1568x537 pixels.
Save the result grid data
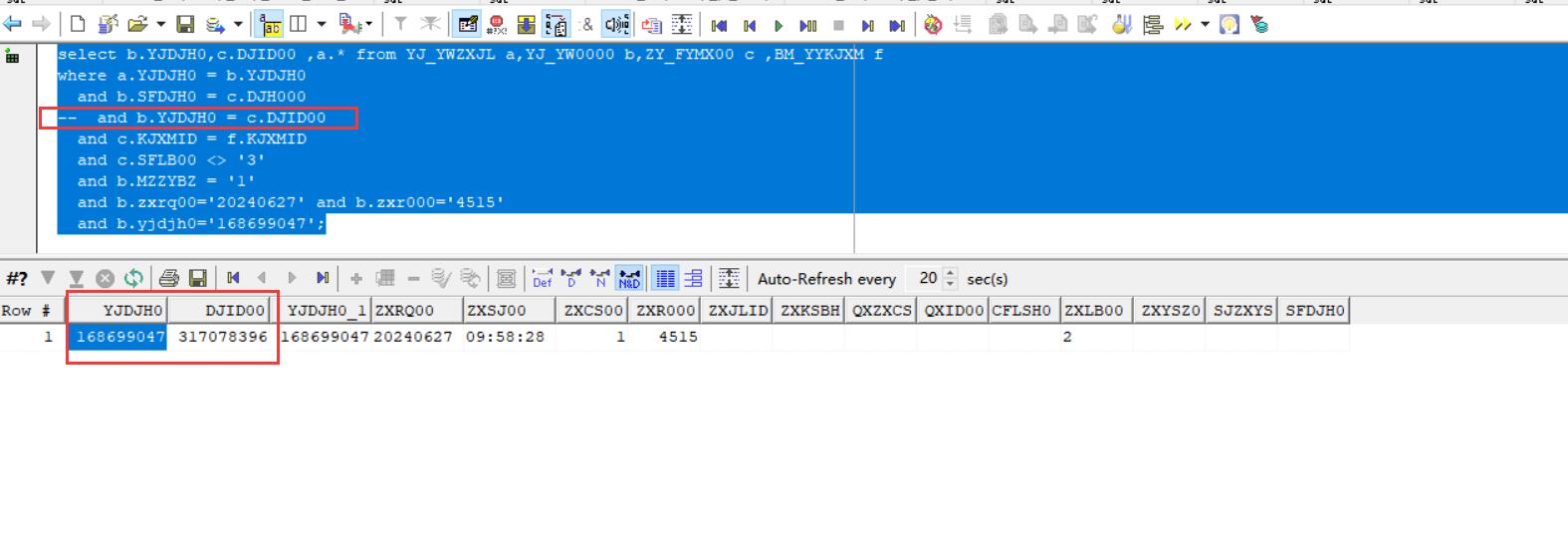[x=197, y=279]
